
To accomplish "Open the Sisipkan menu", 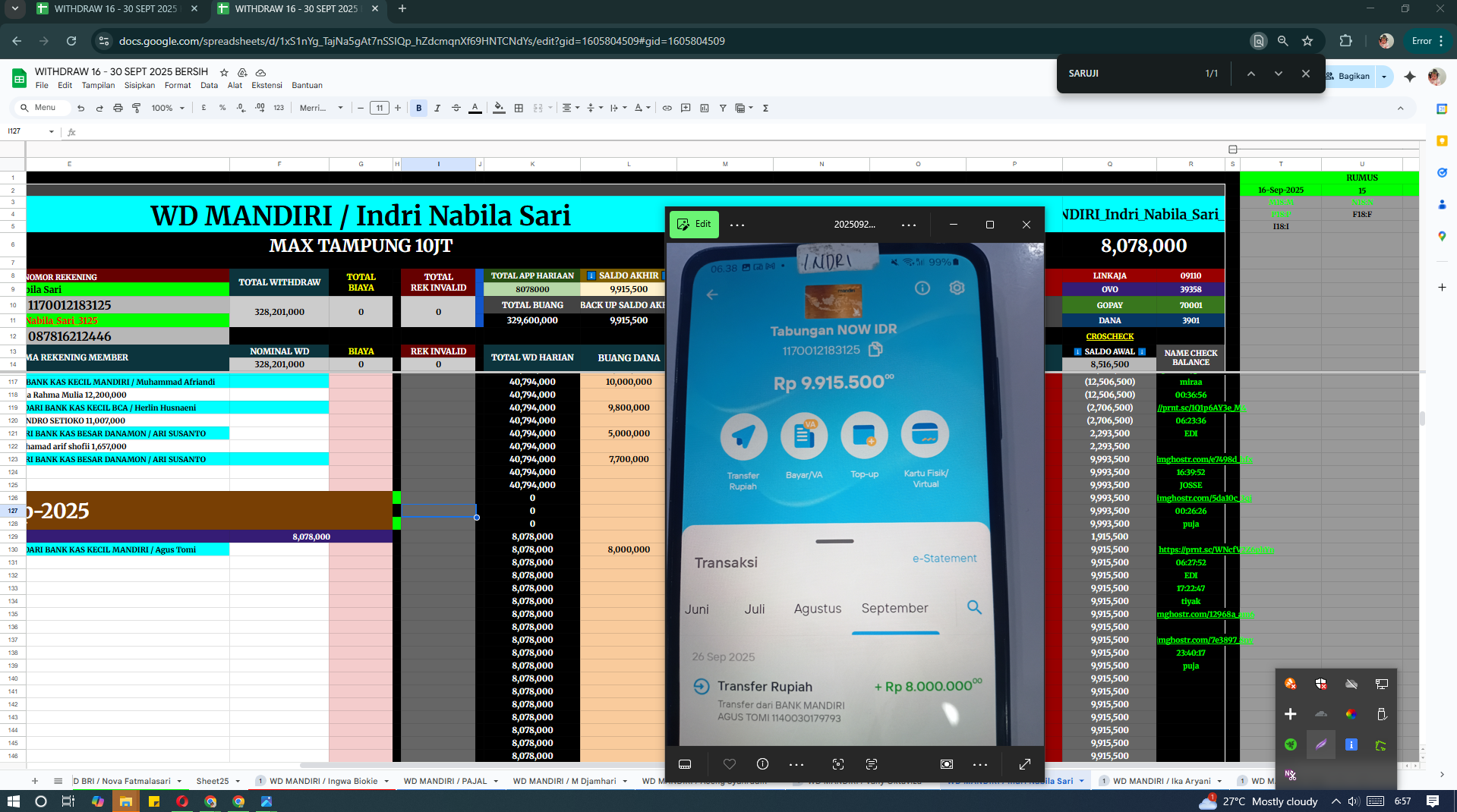I will [x=140, y=85].
